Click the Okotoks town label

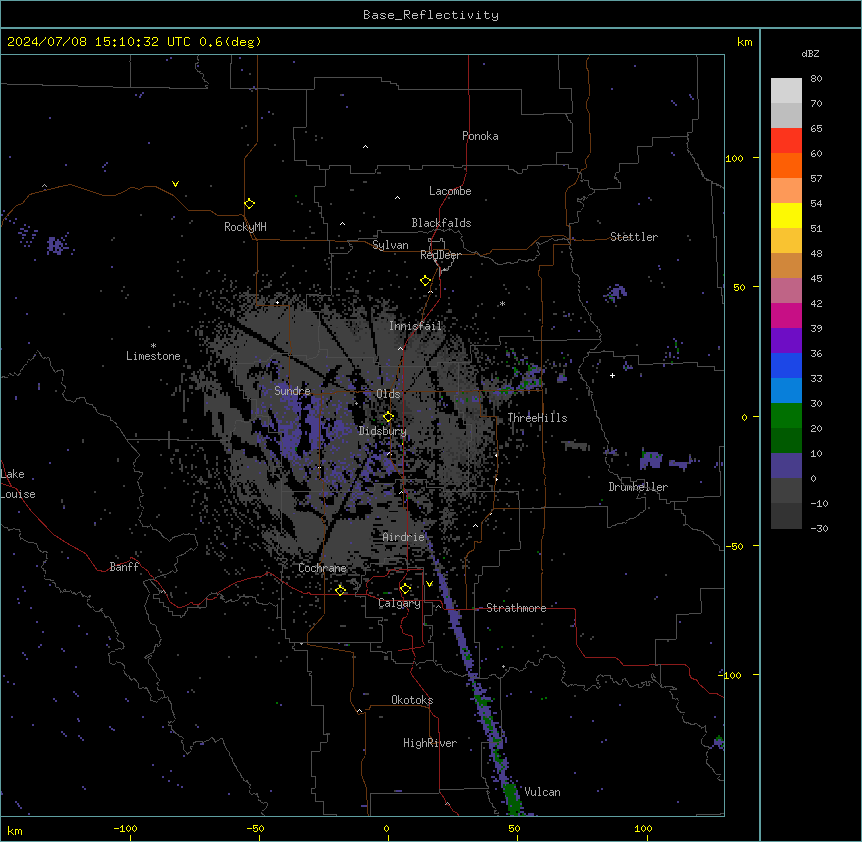tap(412, 700)
